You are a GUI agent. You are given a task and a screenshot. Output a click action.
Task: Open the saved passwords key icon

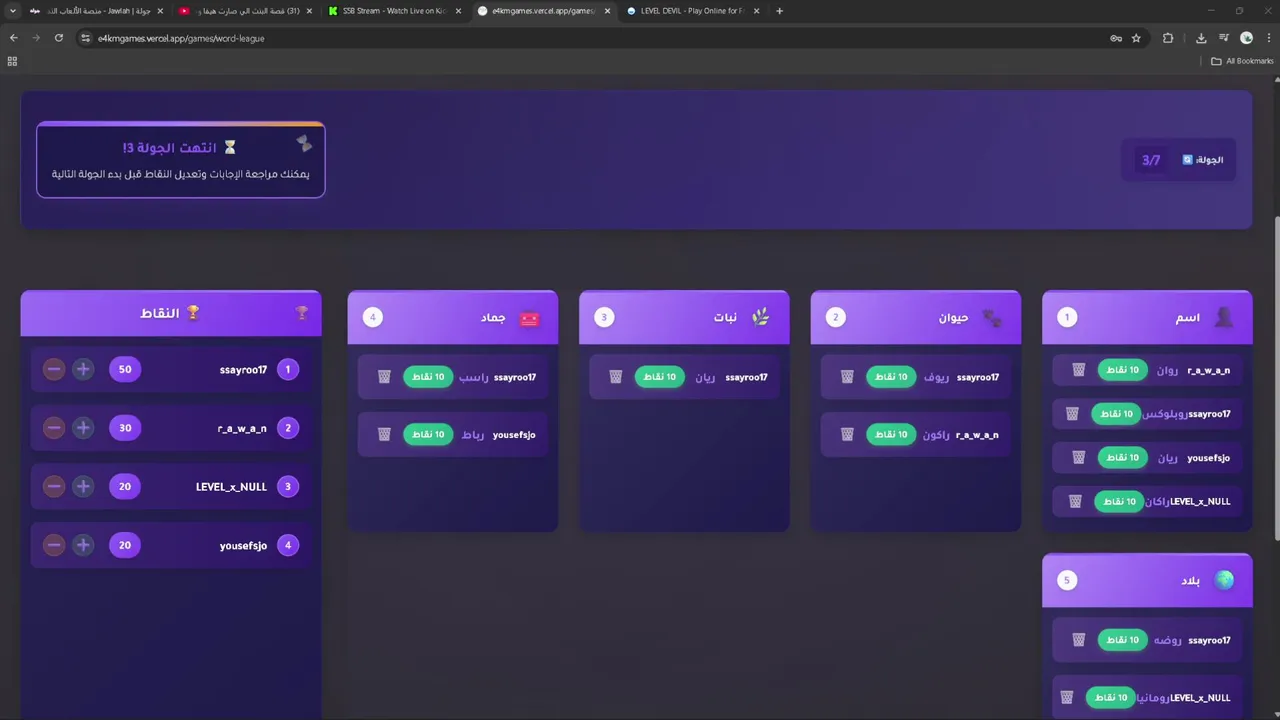click(x=1116, y=38)
